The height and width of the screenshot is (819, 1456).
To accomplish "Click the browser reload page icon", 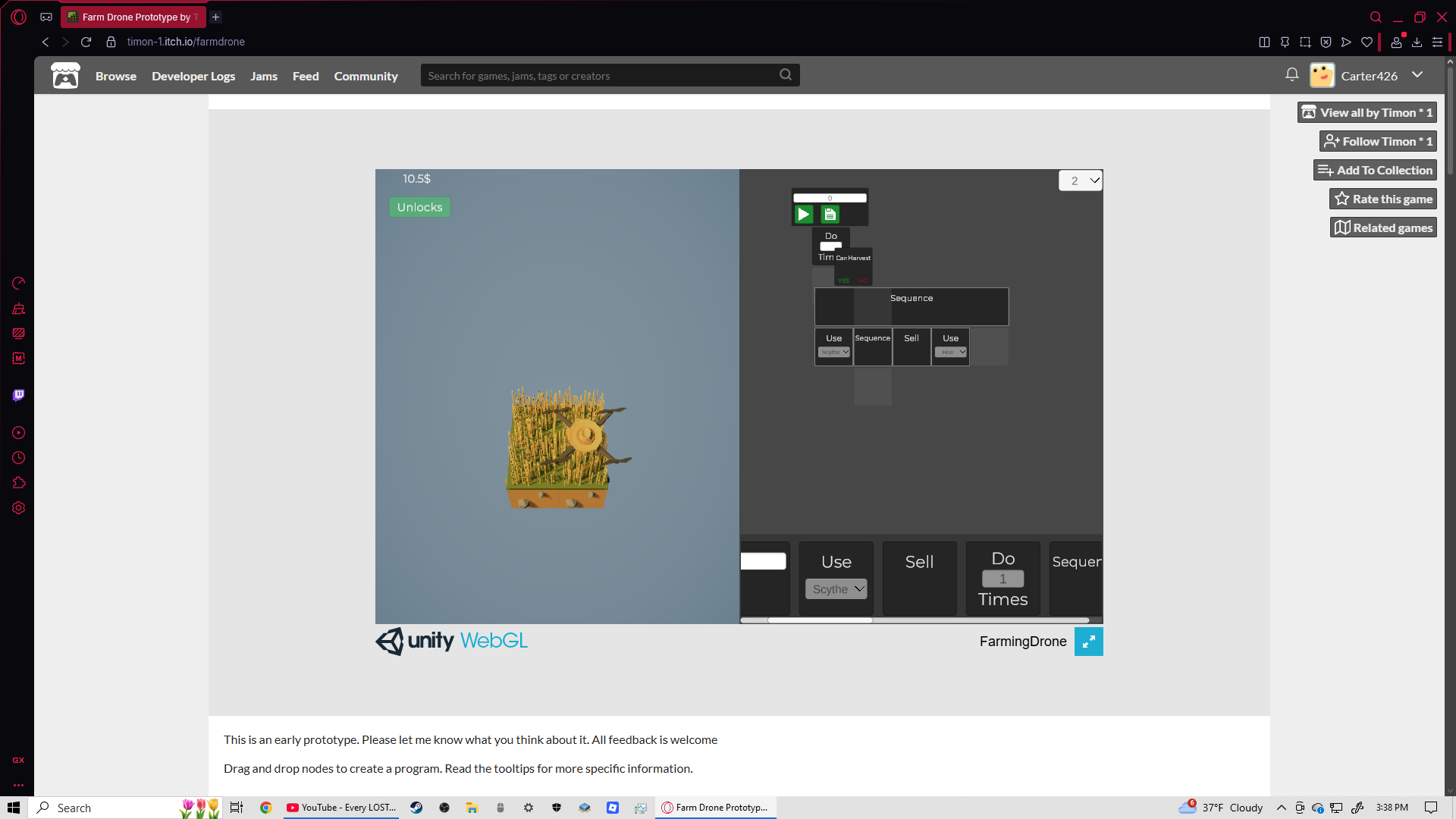I will click(86, 42).
